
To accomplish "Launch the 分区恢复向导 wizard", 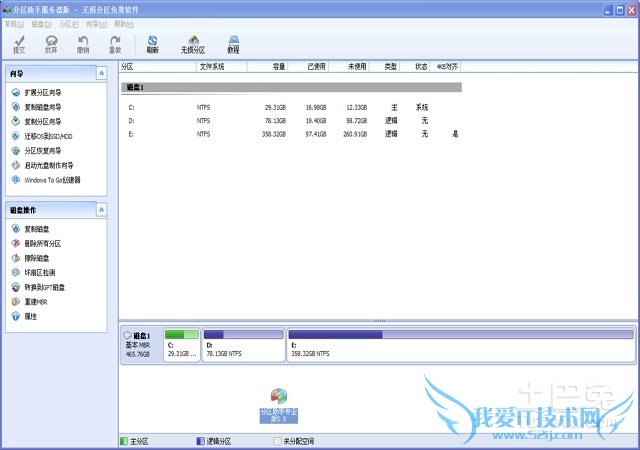I will click(37, 151).
